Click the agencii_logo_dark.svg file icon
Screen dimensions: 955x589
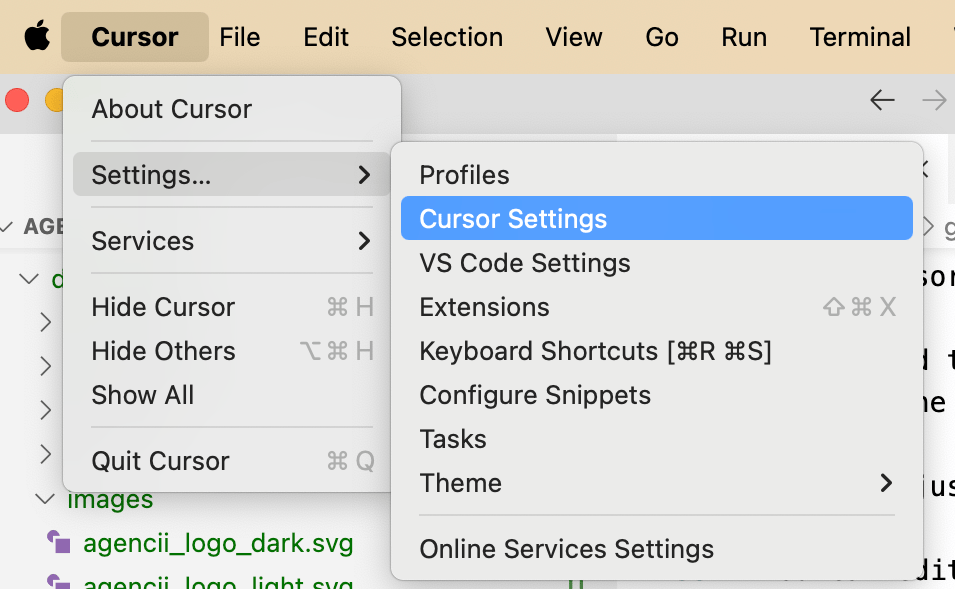59,542
